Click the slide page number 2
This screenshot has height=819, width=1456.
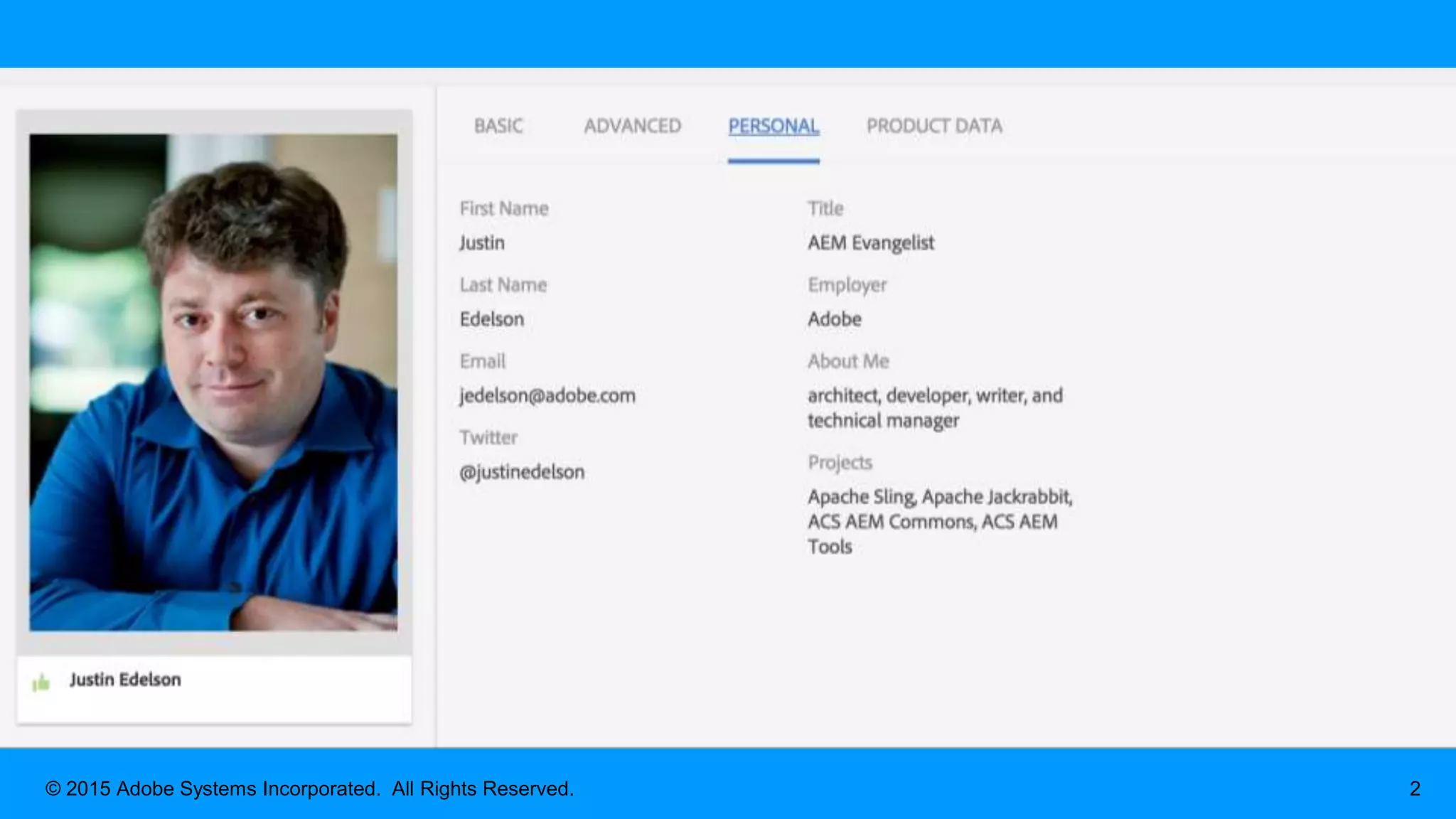coord(1415,788)
